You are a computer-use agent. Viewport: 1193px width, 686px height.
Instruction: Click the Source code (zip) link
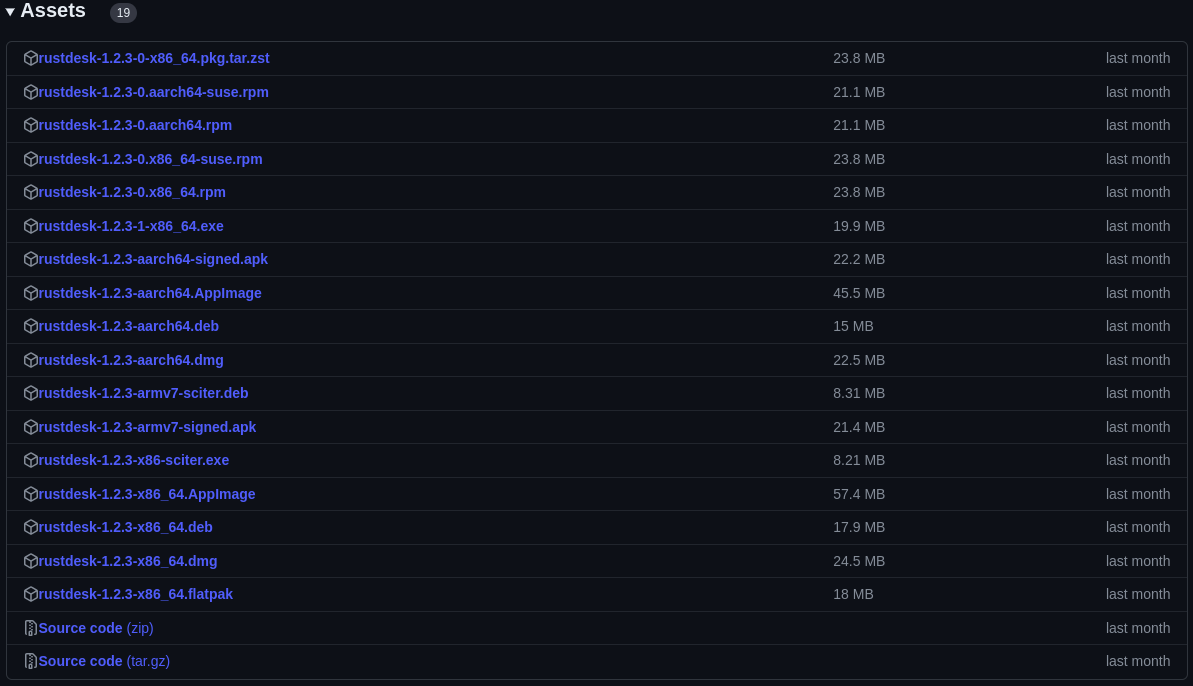tap(96, 628)
